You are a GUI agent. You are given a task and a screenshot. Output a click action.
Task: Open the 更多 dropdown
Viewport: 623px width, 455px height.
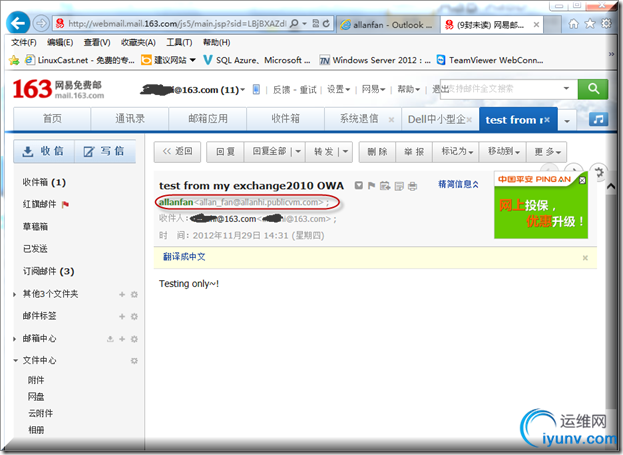pyautogui.click(x=547, y=151)
